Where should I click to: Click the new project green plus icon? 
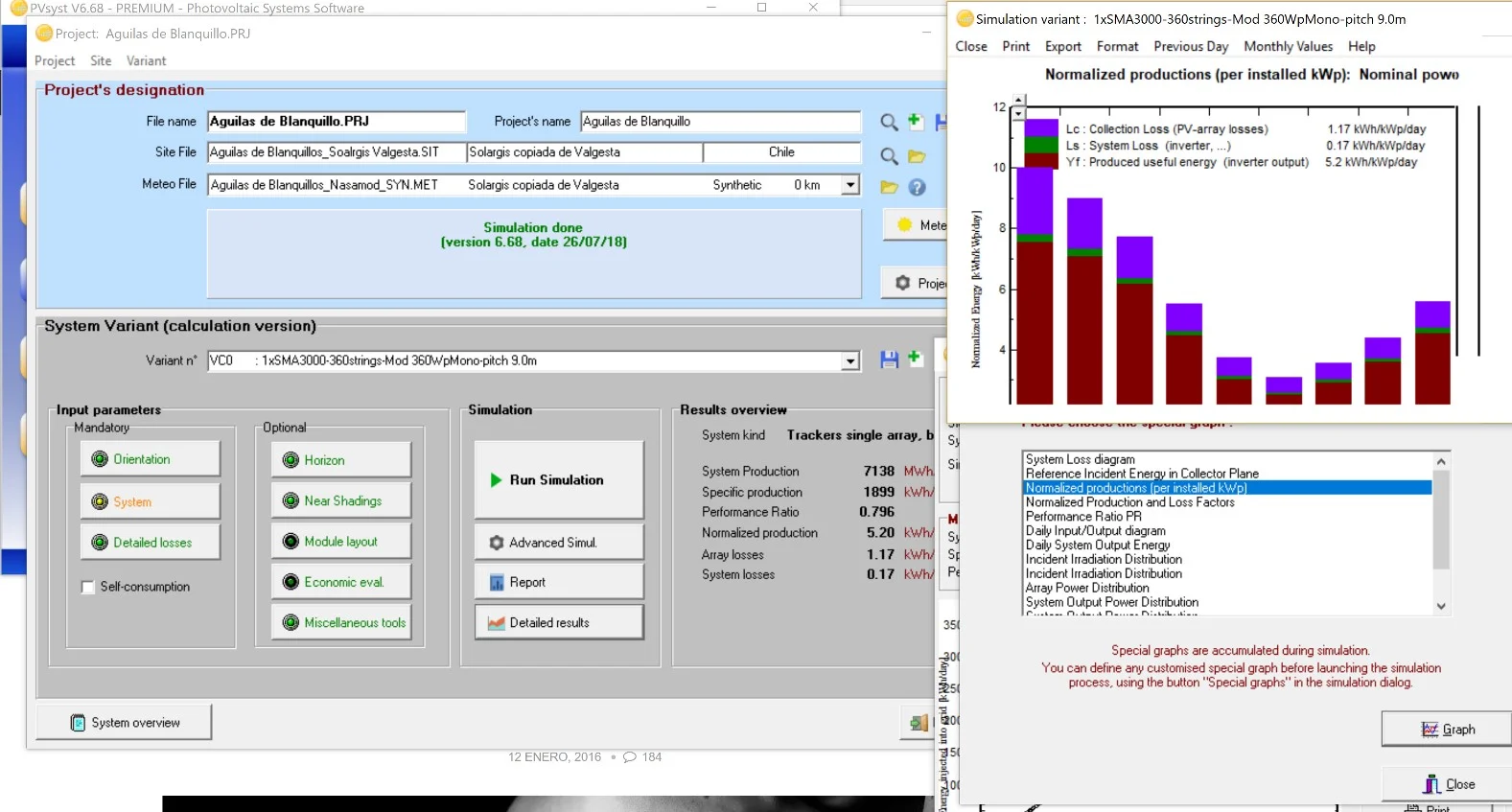[x=916, y=121]
